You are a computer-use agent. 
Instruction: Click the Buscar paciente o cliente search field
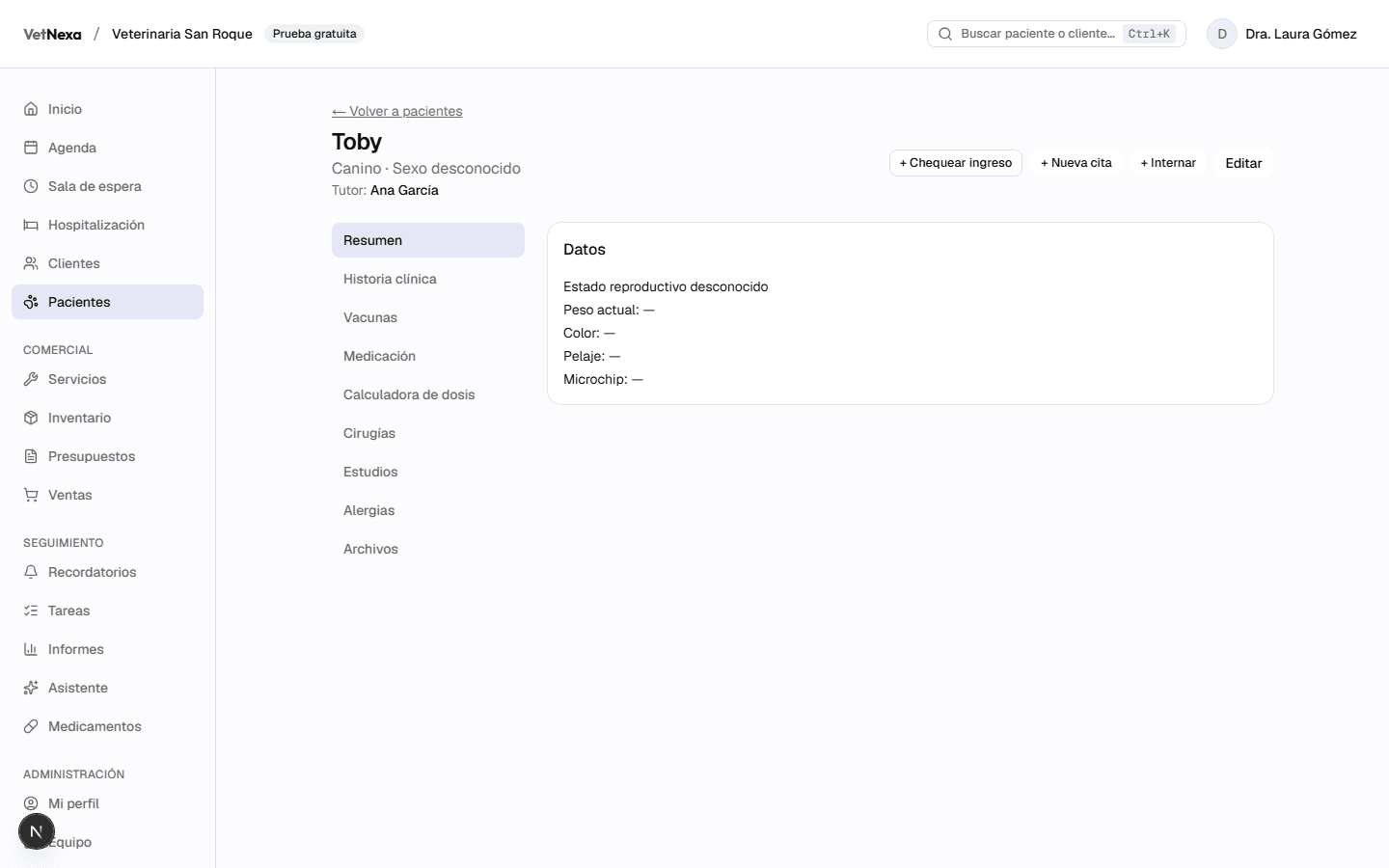(1056, 34)
